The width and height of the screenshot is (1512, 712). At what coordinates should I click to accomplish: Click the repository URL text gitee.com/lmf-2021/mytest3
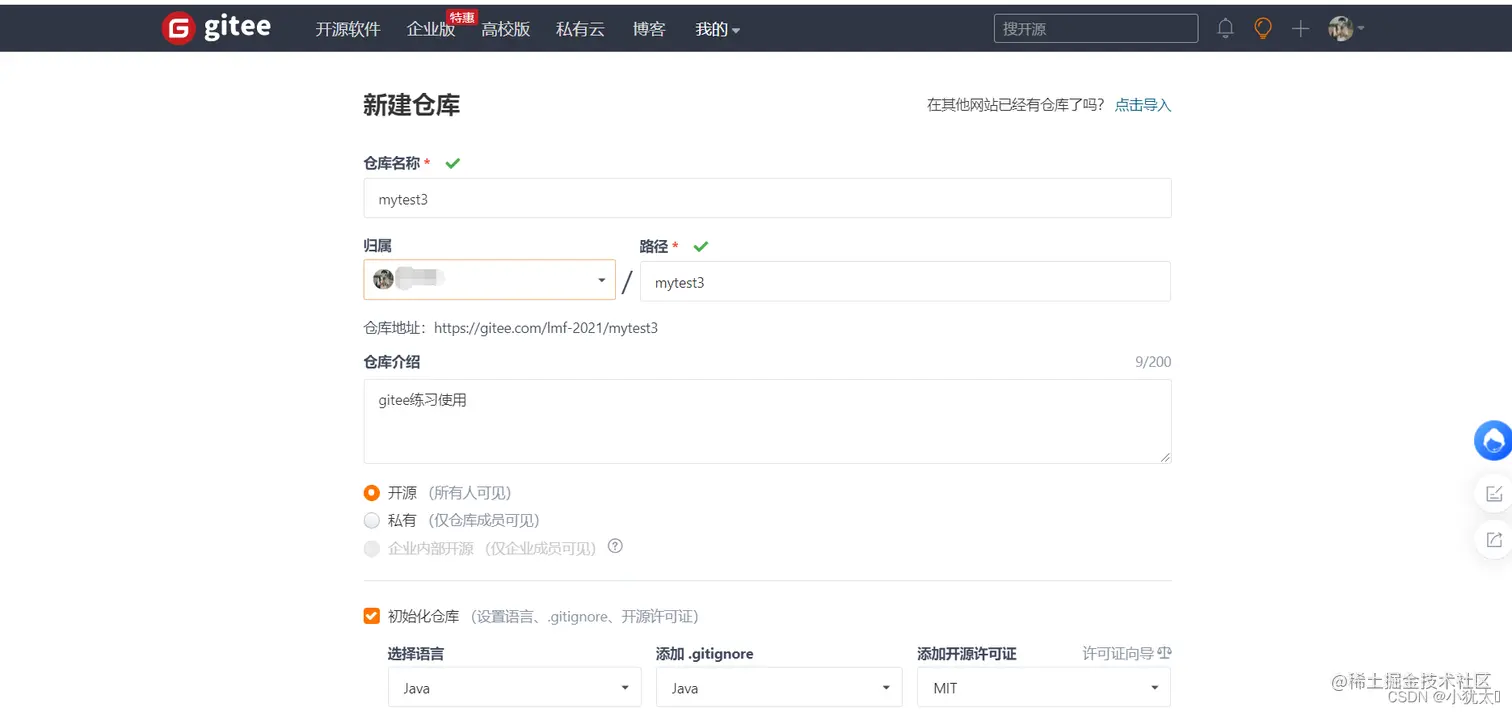tap(546, 328)
